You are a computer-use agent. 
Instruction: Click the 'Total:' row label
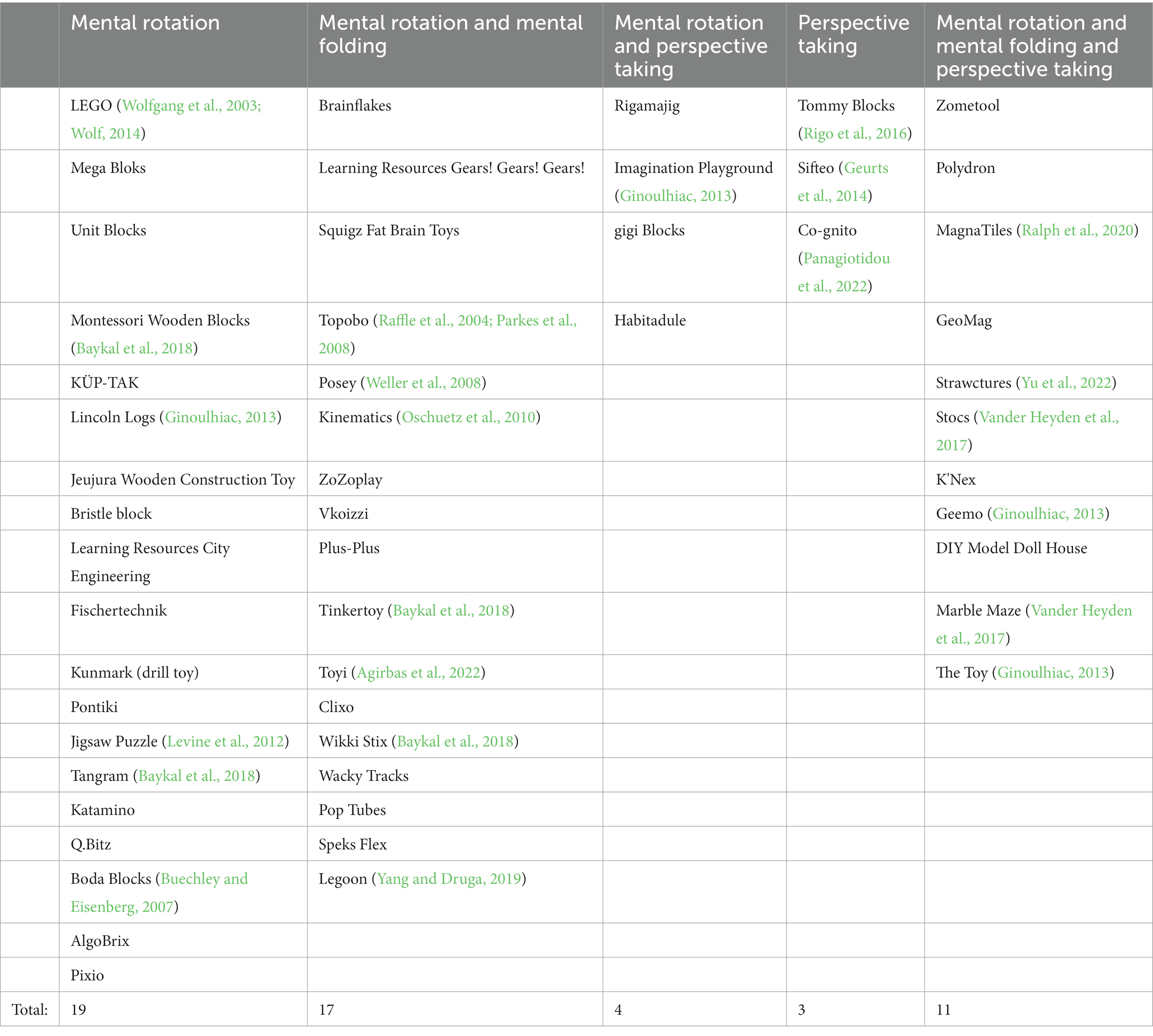tap(30, 1010)
